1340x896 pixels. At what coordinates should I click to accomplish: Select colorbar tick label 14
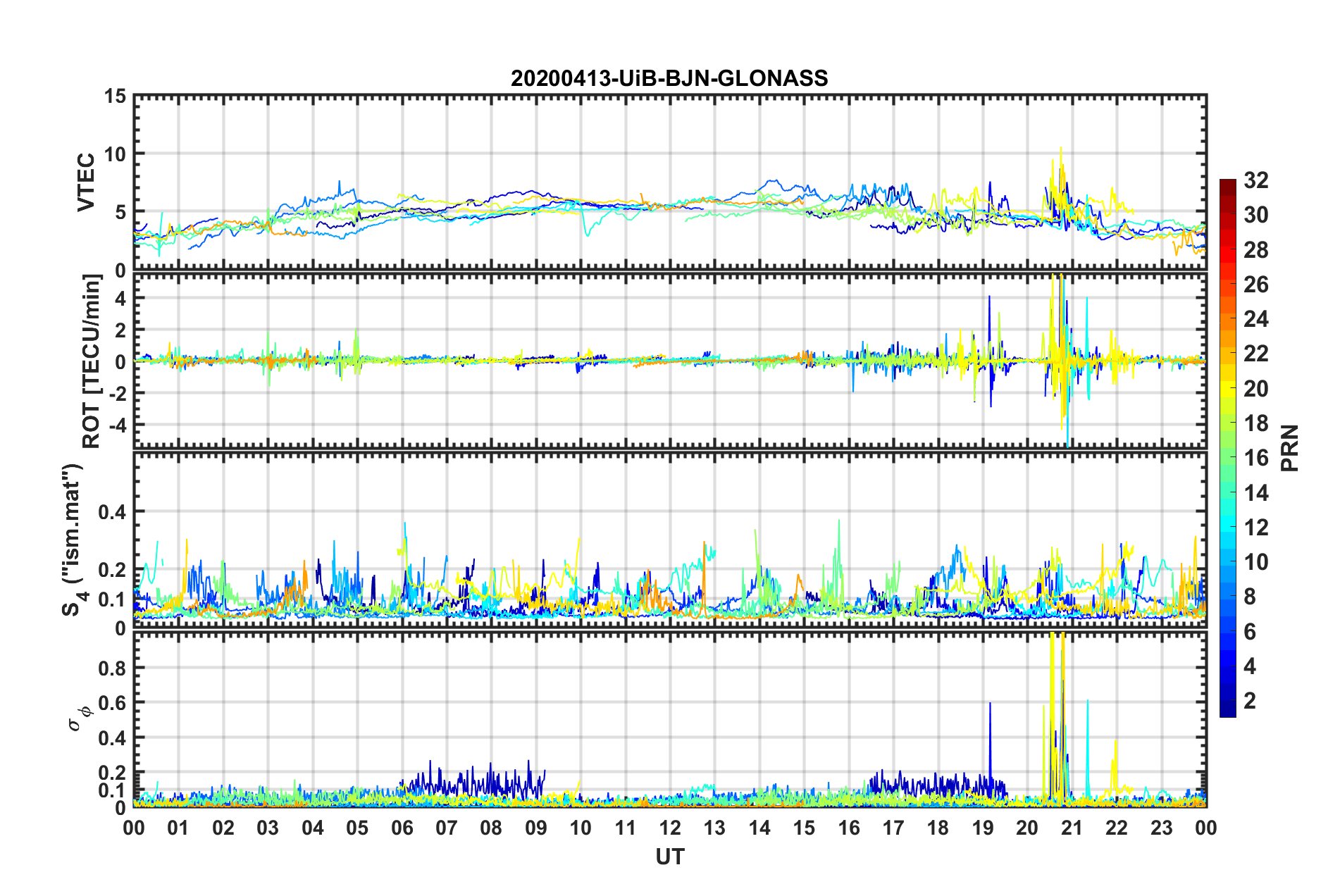point(1255,493)
